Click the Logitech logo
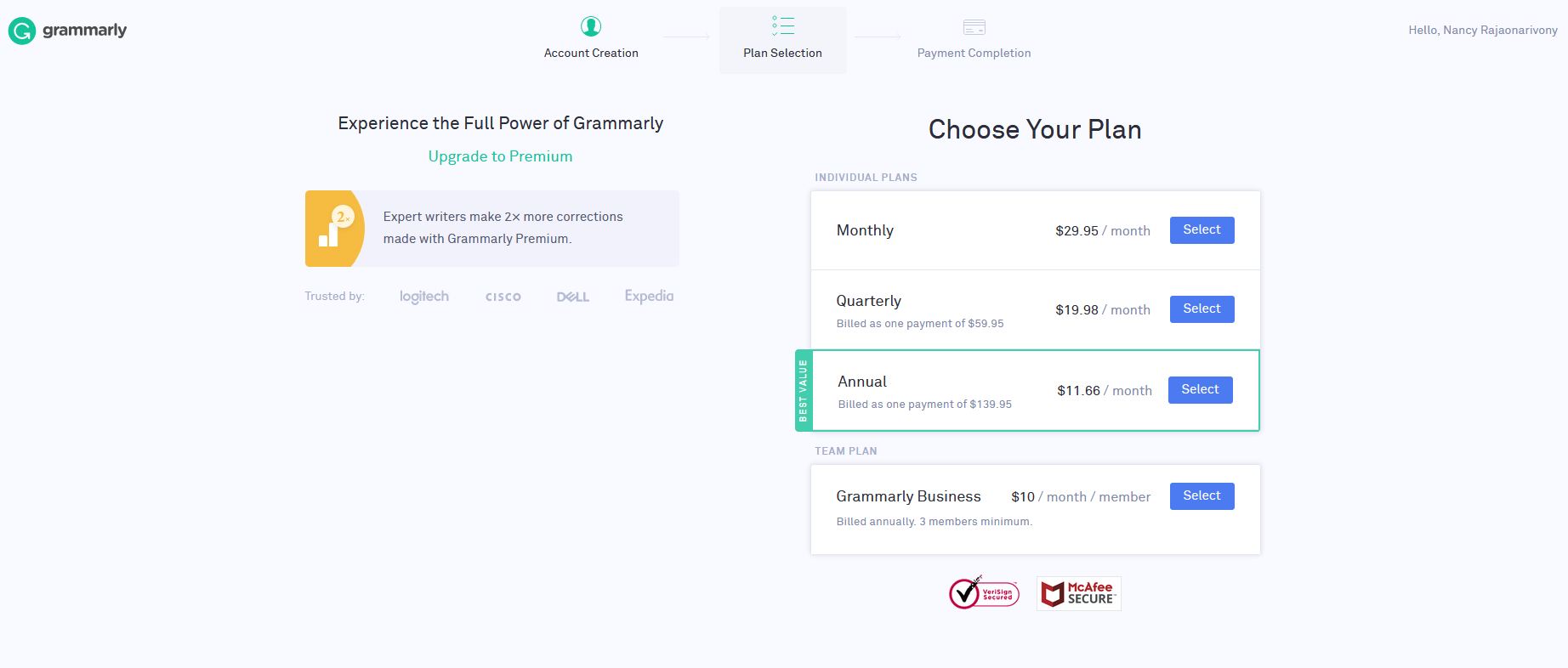 tap(423, 297)
